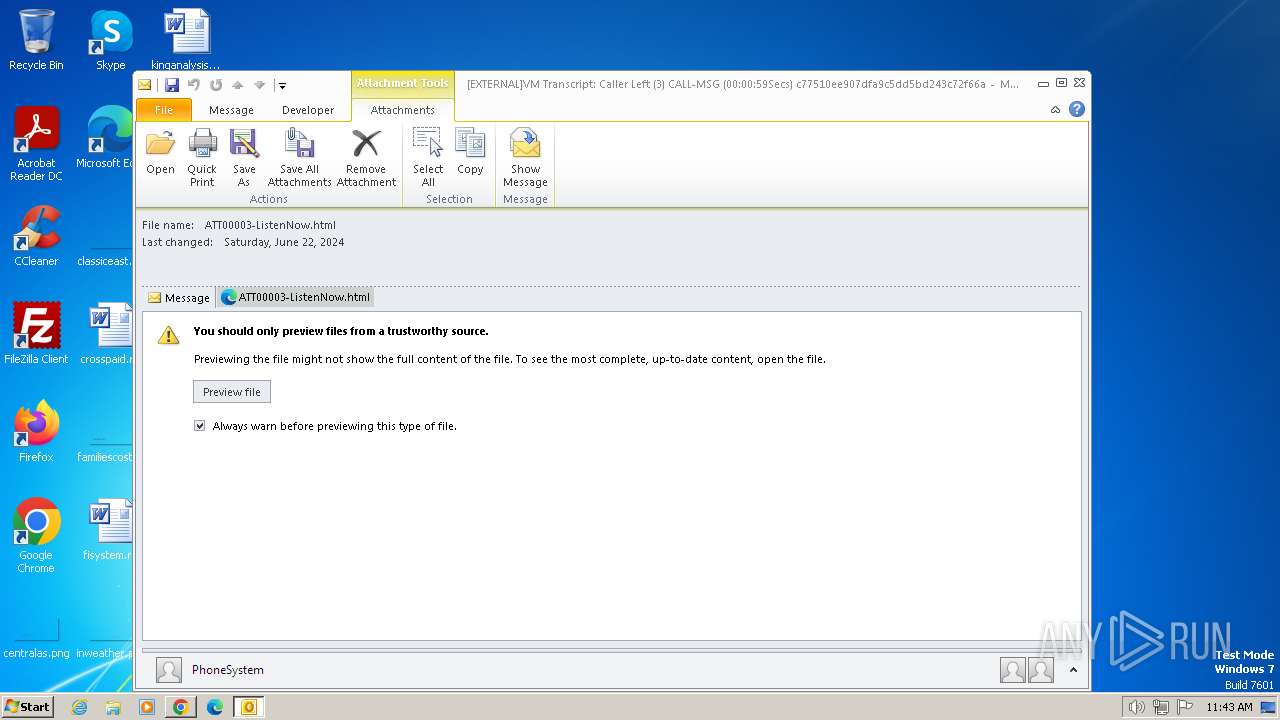Image resolution: width=1280 pixels, height=720 pixels.
Task: Switch to the Developer ribbon tab
Action: 308,110
